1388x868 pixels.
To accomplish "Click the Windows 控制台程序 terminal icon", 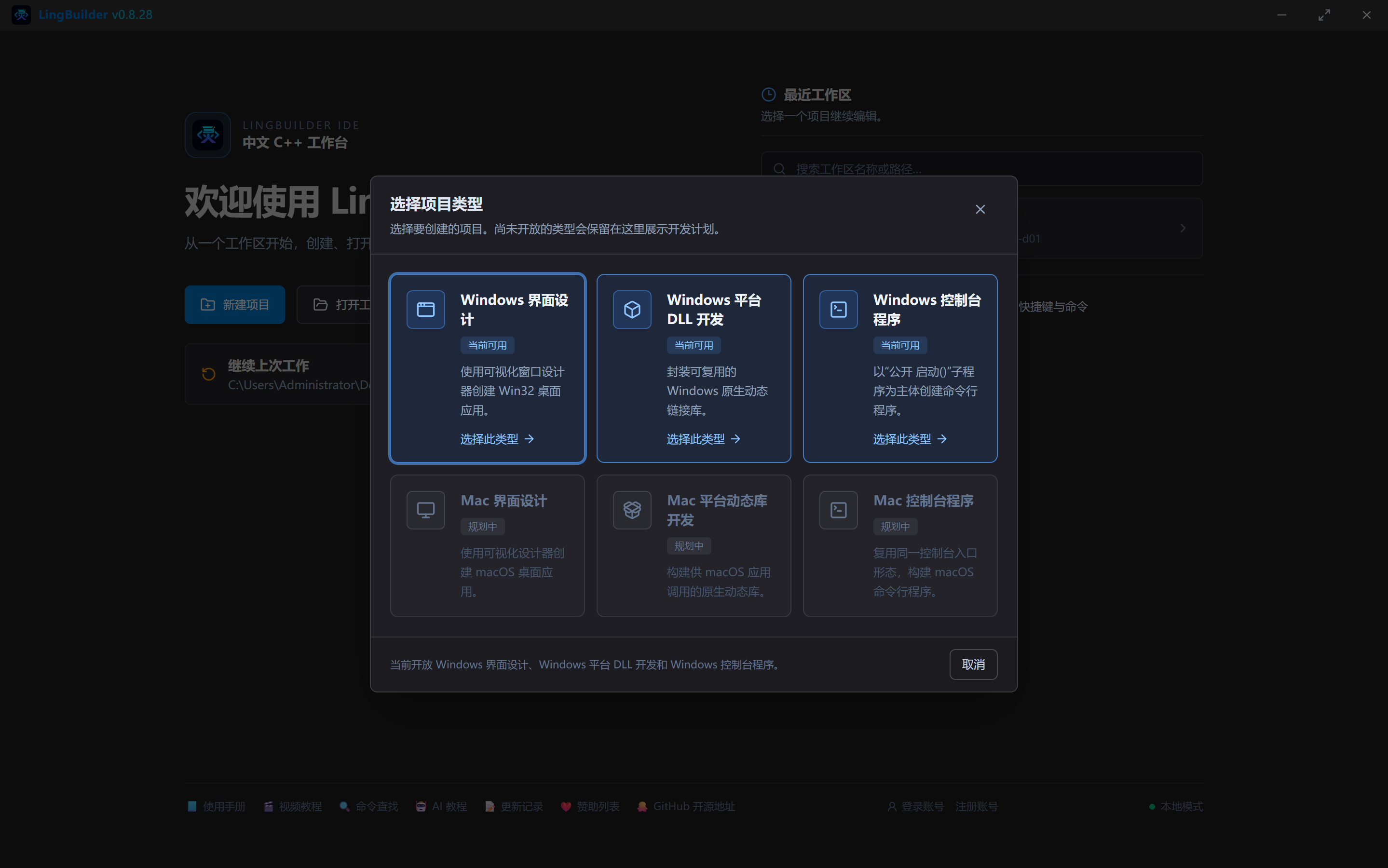I will click(838, 310).
